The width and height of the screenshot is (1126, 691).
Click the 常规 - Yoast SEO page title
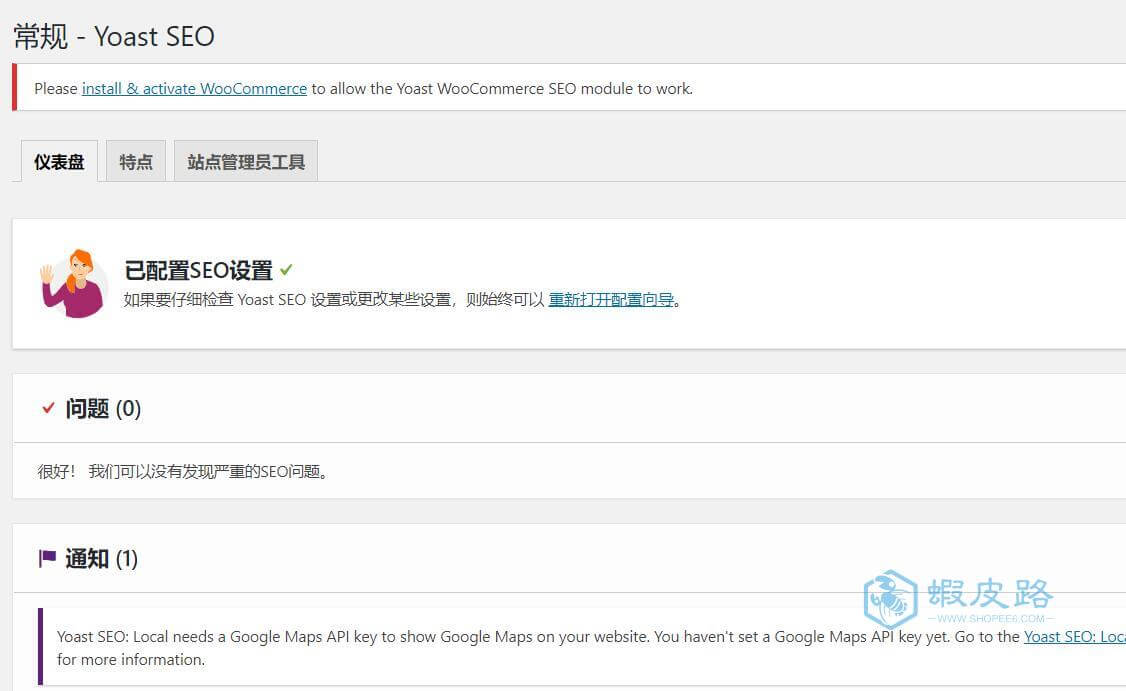pyautogui.click(x=114, y=37)
